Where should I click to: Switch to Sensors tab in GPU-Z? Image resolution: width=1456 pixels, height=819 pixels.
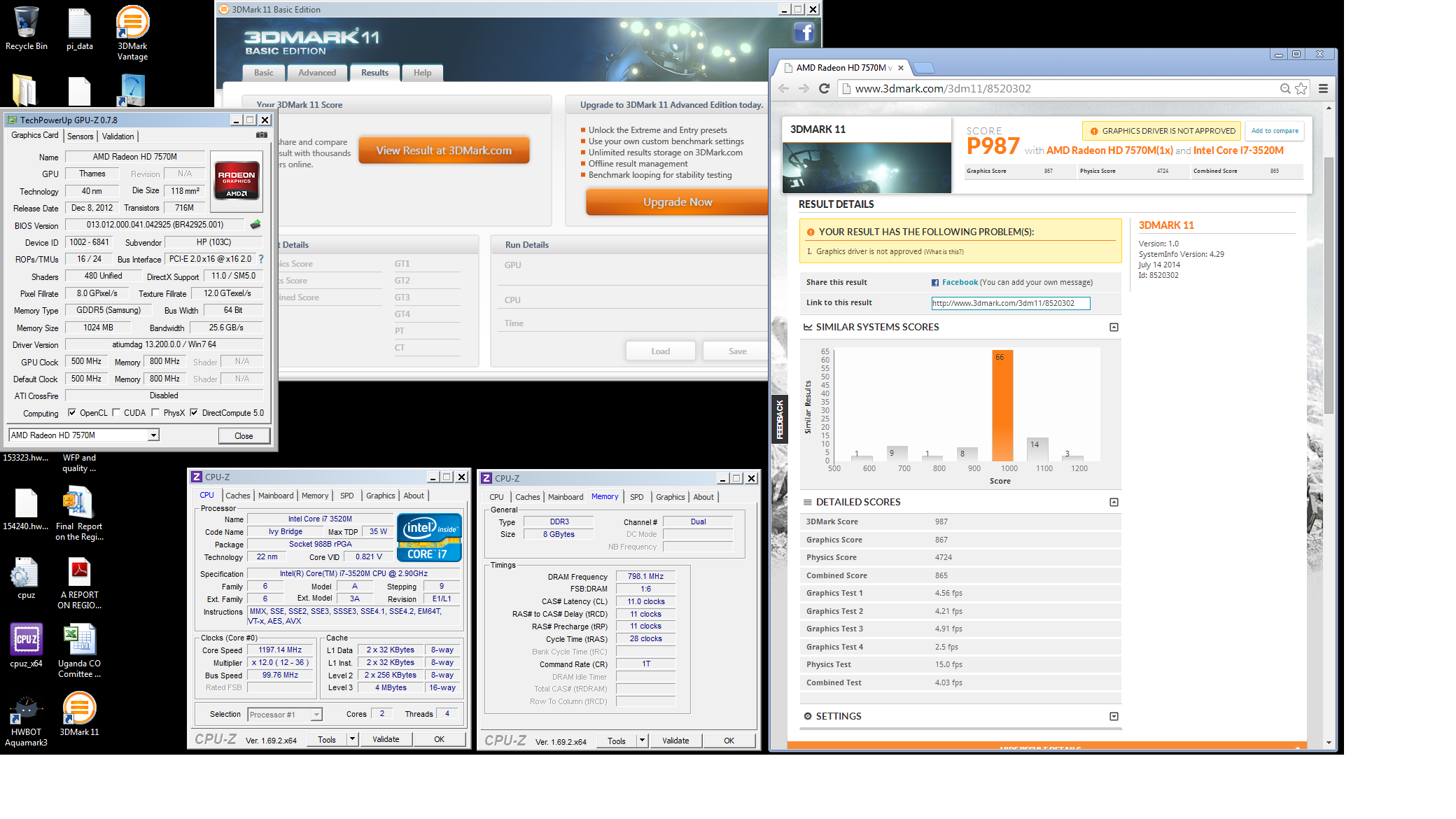80,136
